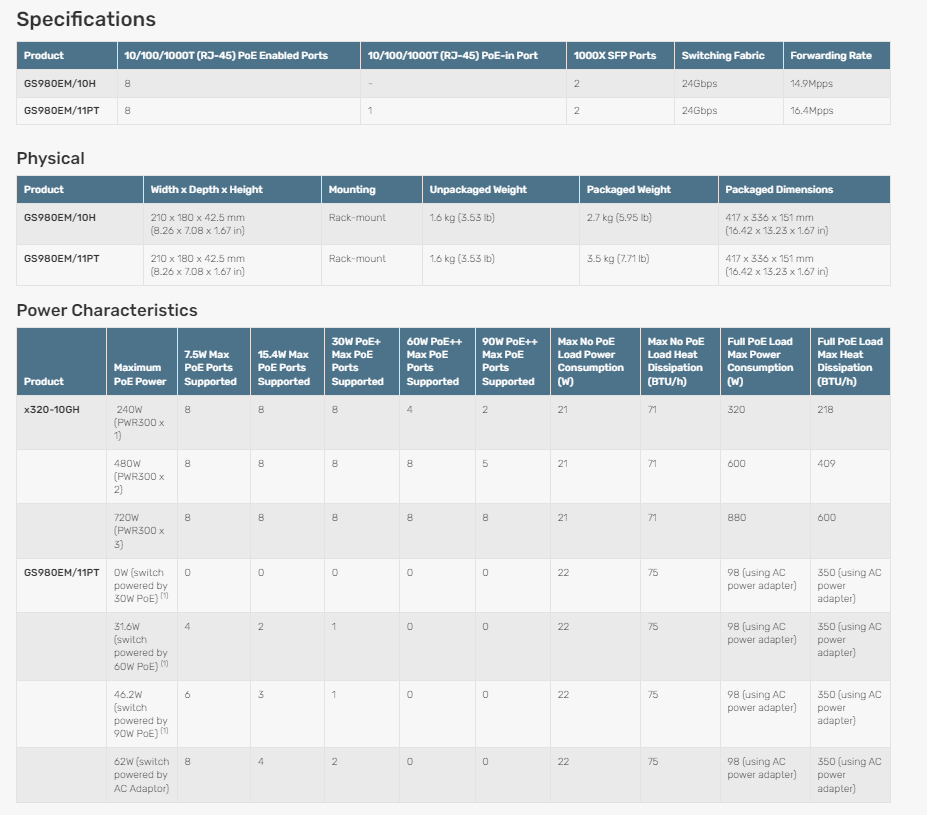Click "Full PoE Load Max Heat Dissipation" header

(850, 362)
